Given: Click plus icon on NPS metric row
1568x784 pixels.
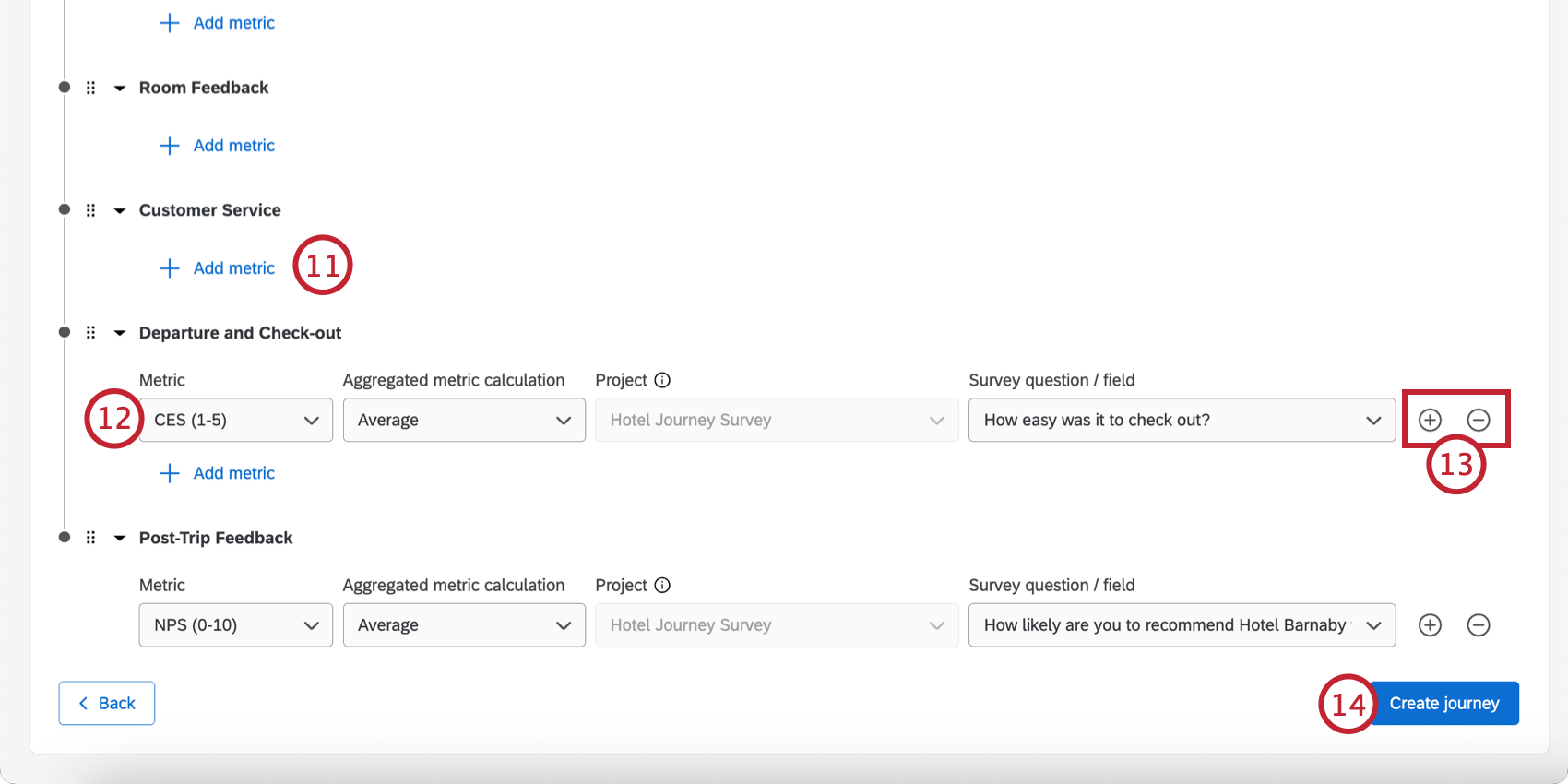Looking at the screenshot, I should coord(1430,625).
